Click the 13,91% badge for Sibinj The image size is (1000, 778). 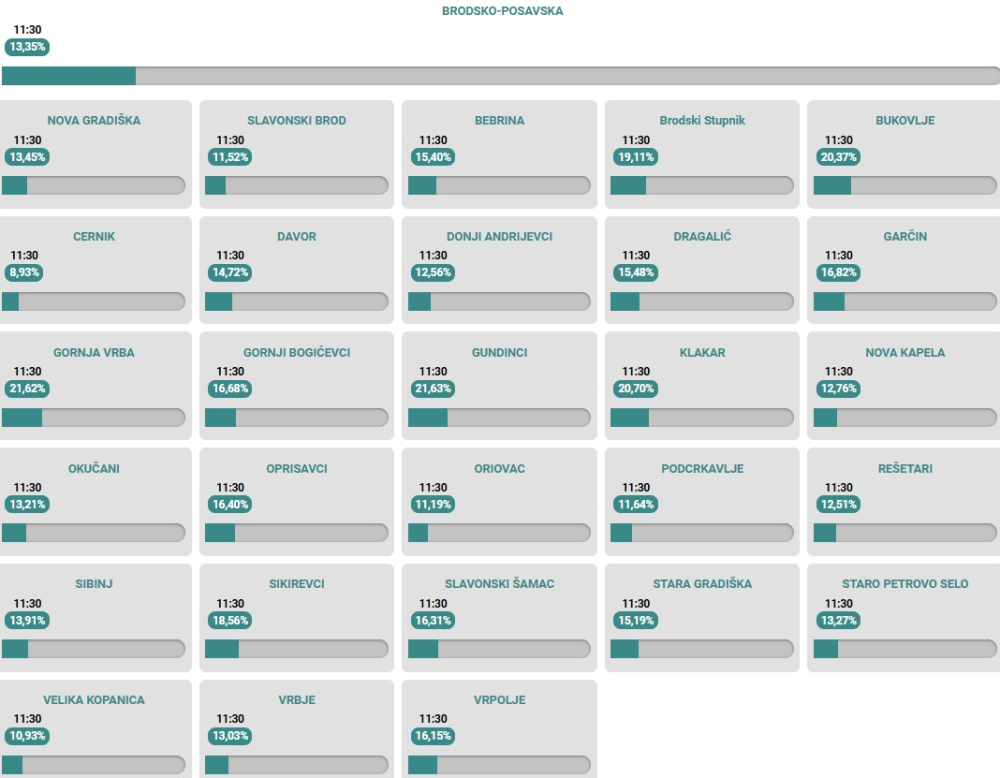(x=27, y=620)
